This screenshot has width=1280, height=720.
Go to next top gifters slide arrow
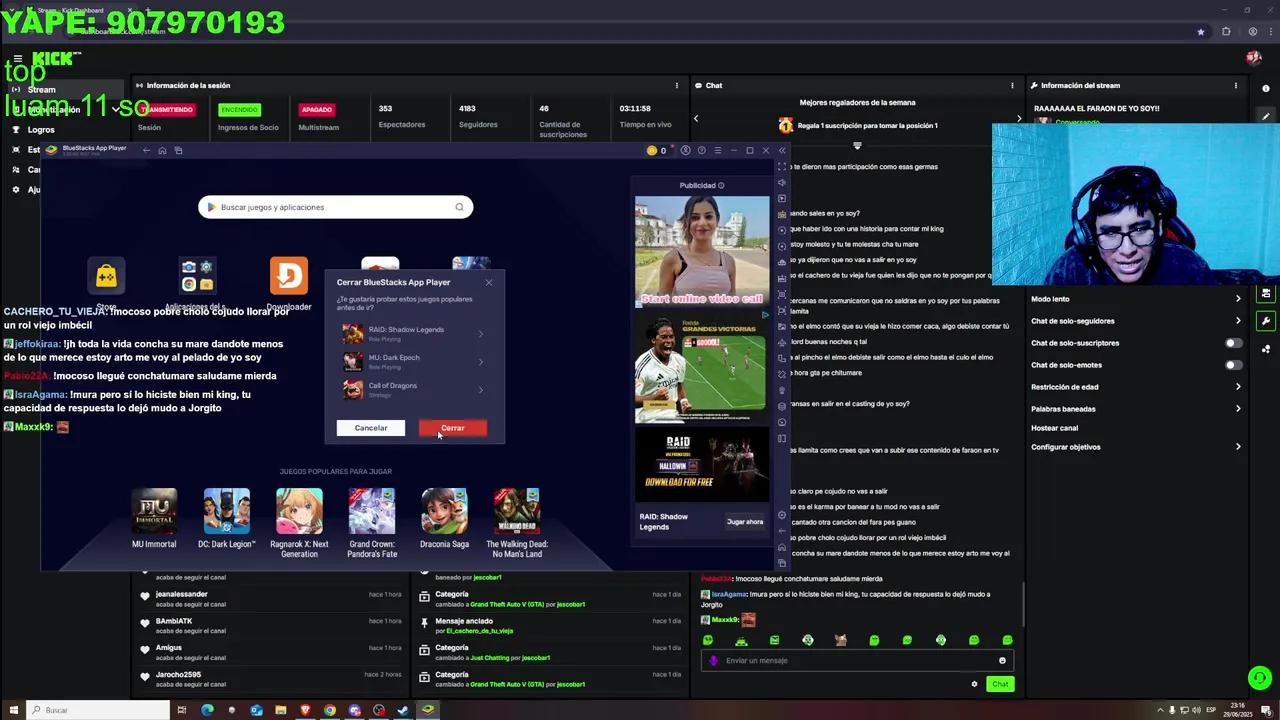(x=1019, y=118)
